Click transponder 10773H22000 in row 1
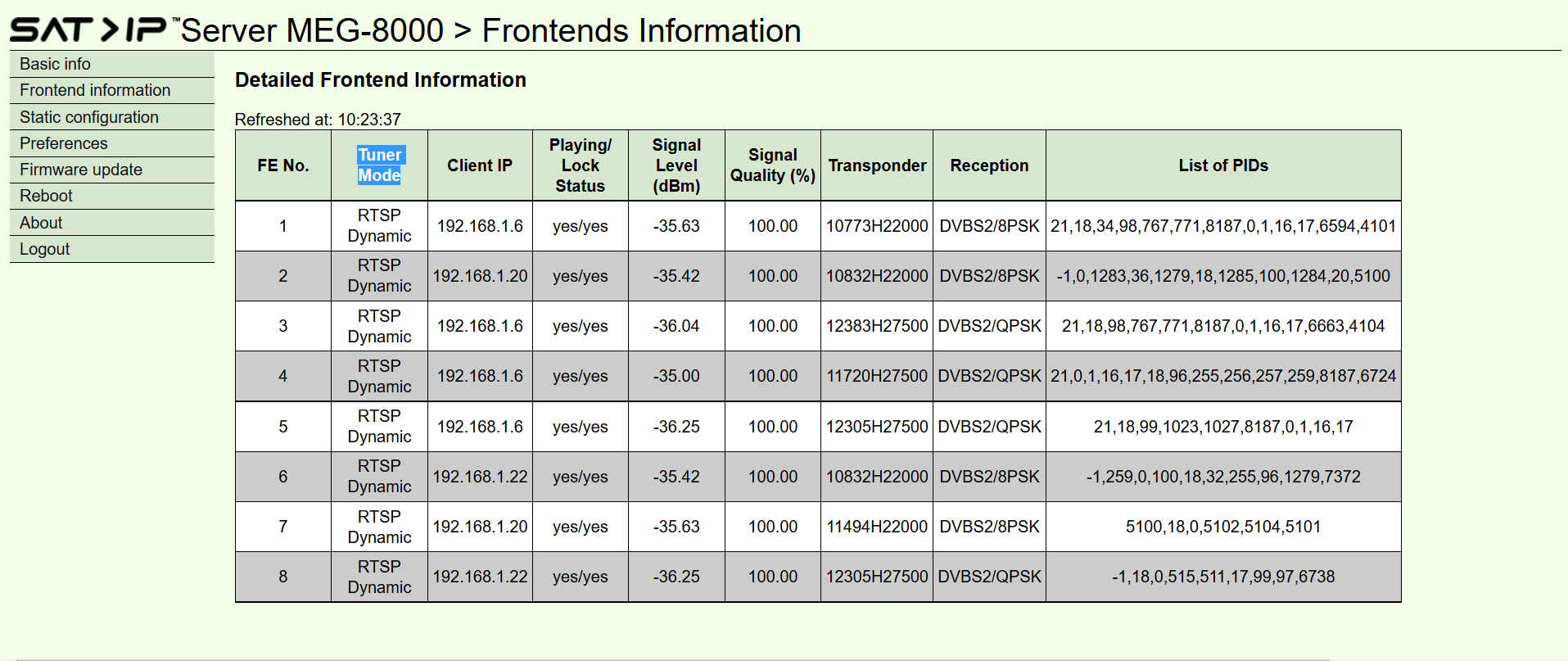 [877, 226]
